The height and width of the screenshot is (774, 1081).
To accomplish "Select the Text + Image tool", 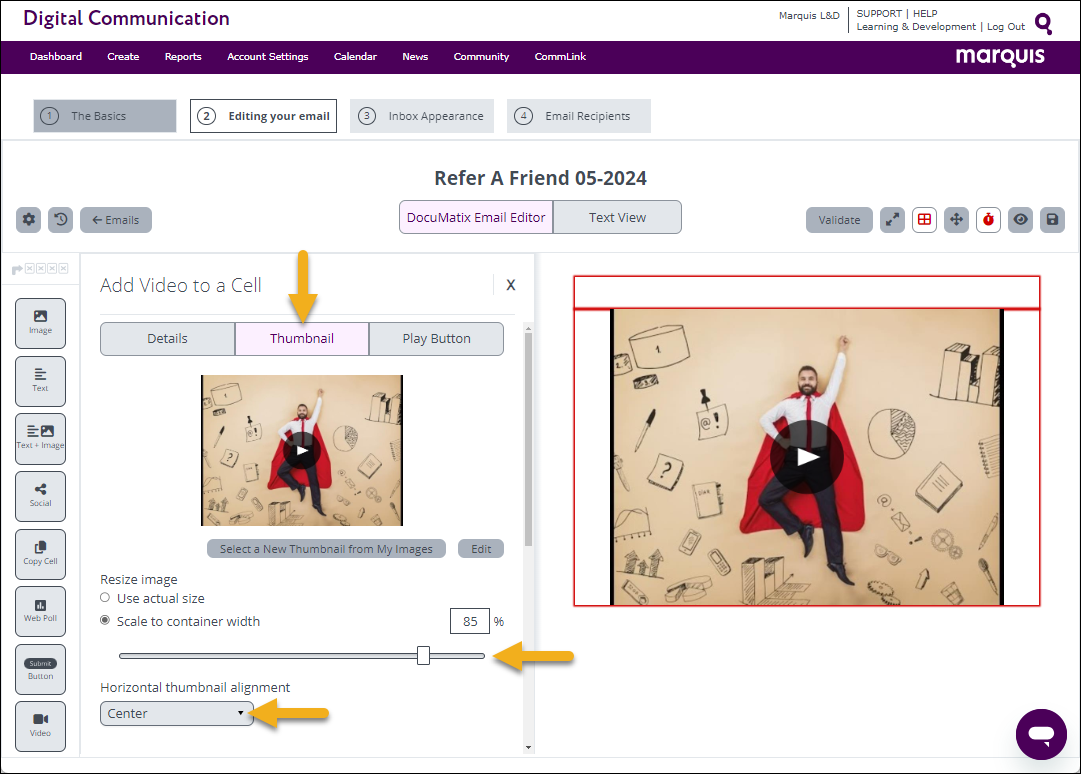I will click(x=41, y=438).
